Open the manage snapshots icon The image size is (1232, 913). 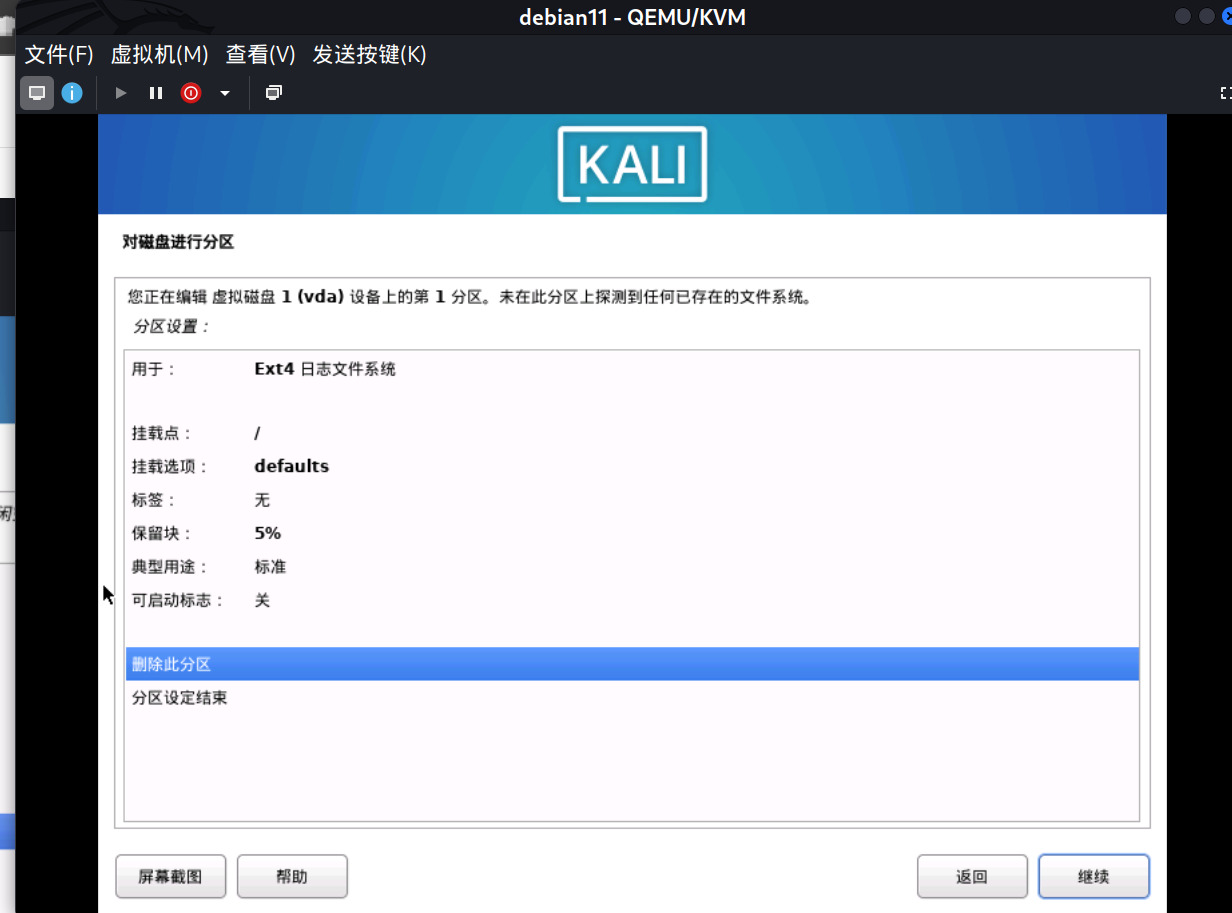[x=274, y=93]
